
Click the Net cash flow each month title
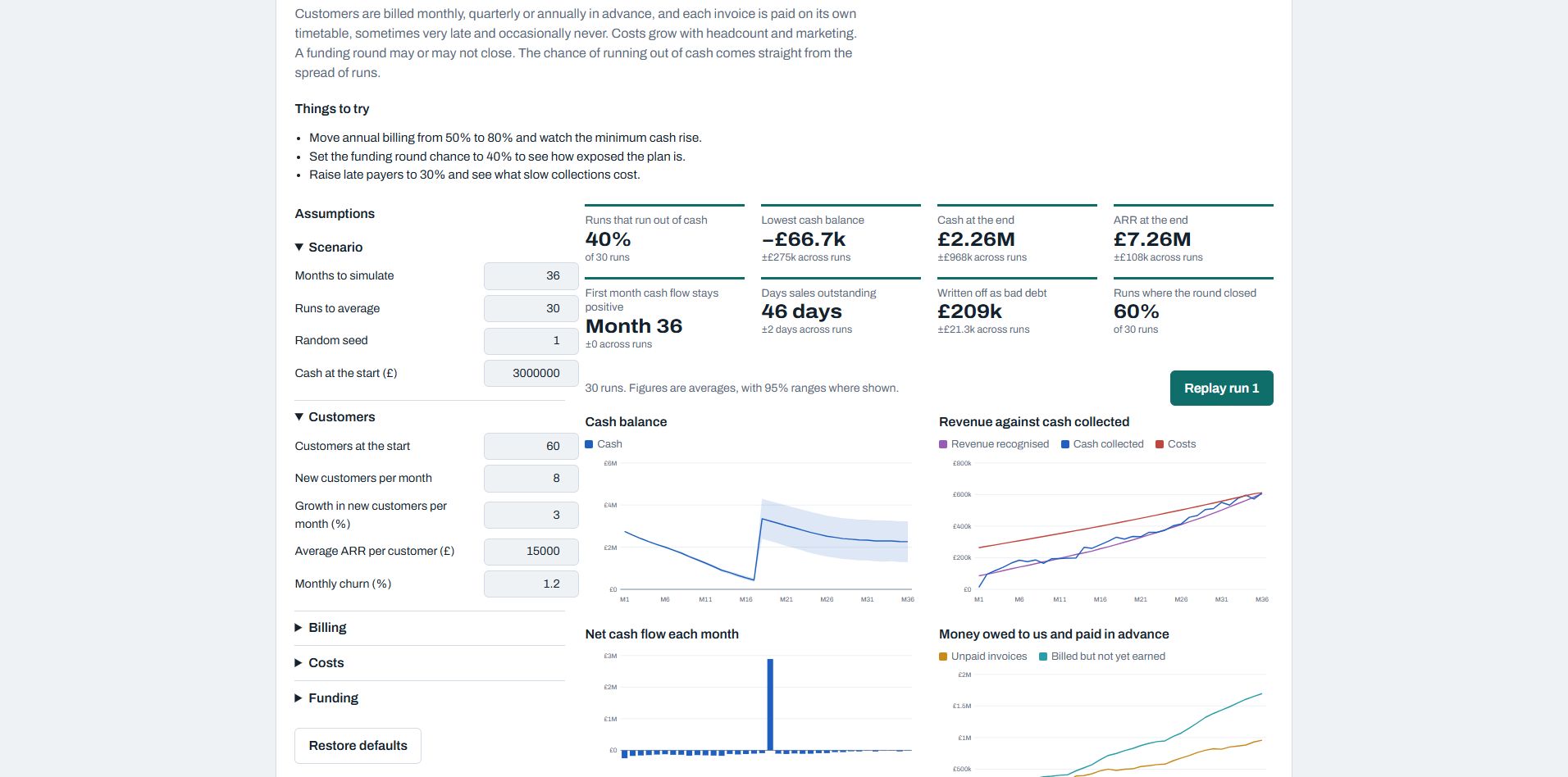tap(662, 634)
